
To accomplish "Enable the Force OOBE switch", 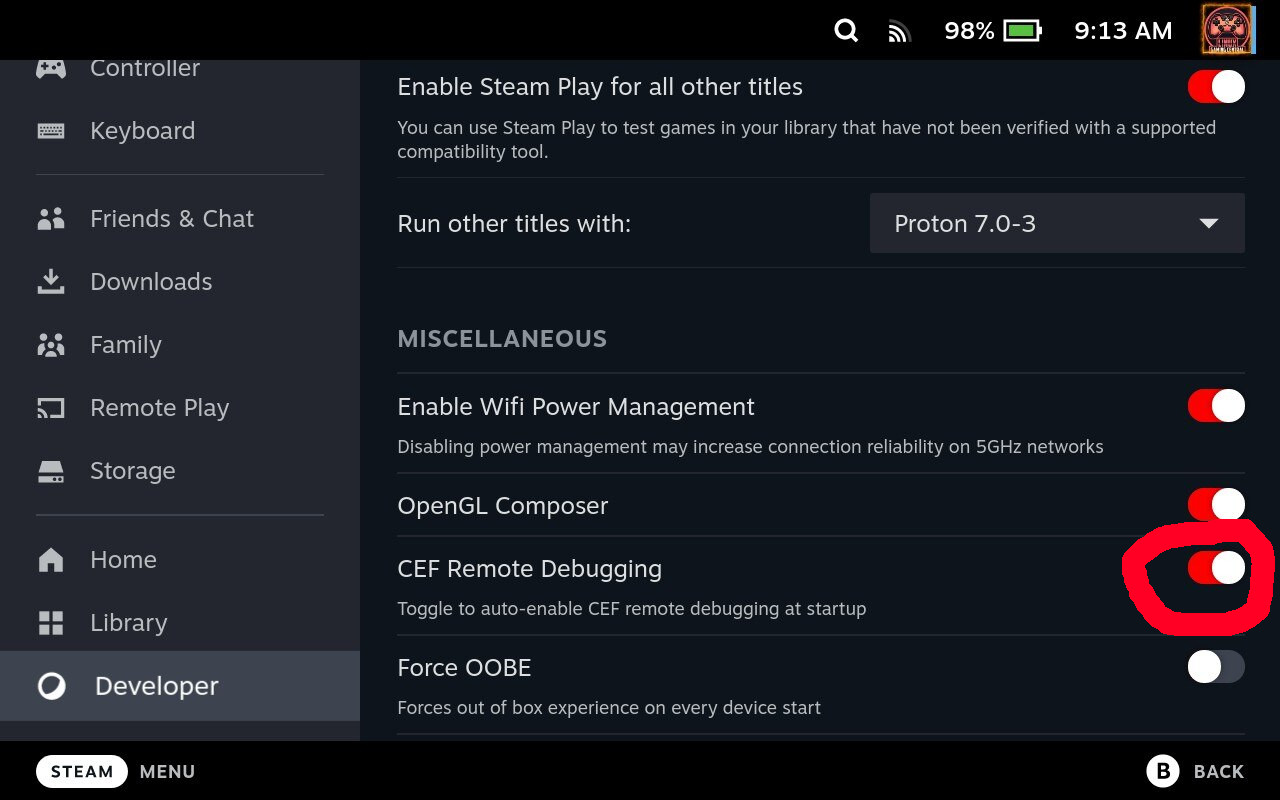I will (1216, 667).
